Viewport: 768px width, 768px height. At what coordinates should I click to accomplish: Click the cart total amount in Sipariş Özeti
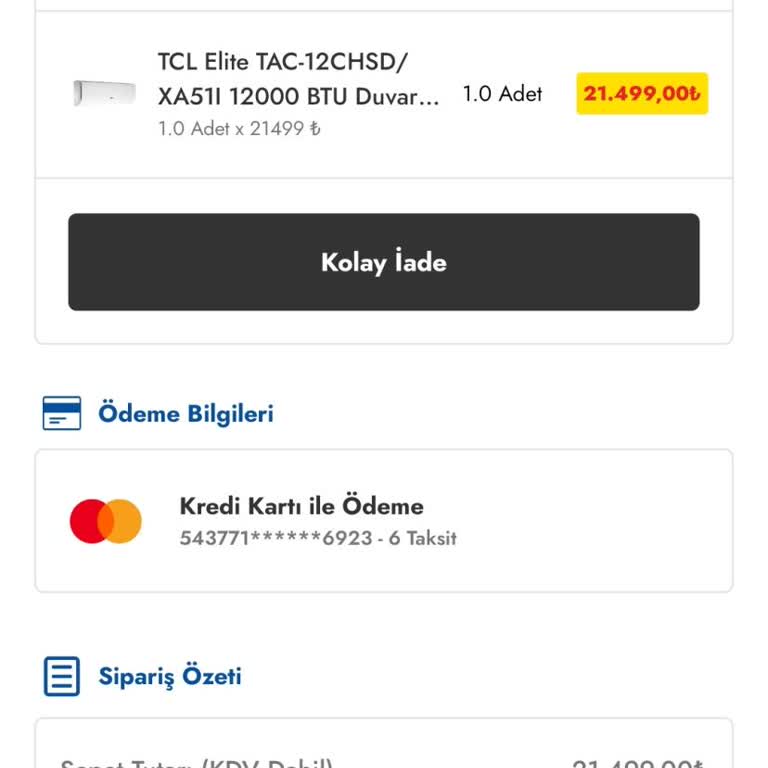pos(638,763)
